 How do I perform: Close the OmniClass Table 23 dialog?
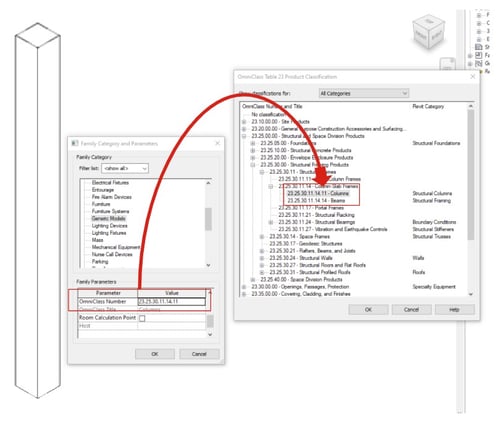pyautogui.click(x=473, y=76)
